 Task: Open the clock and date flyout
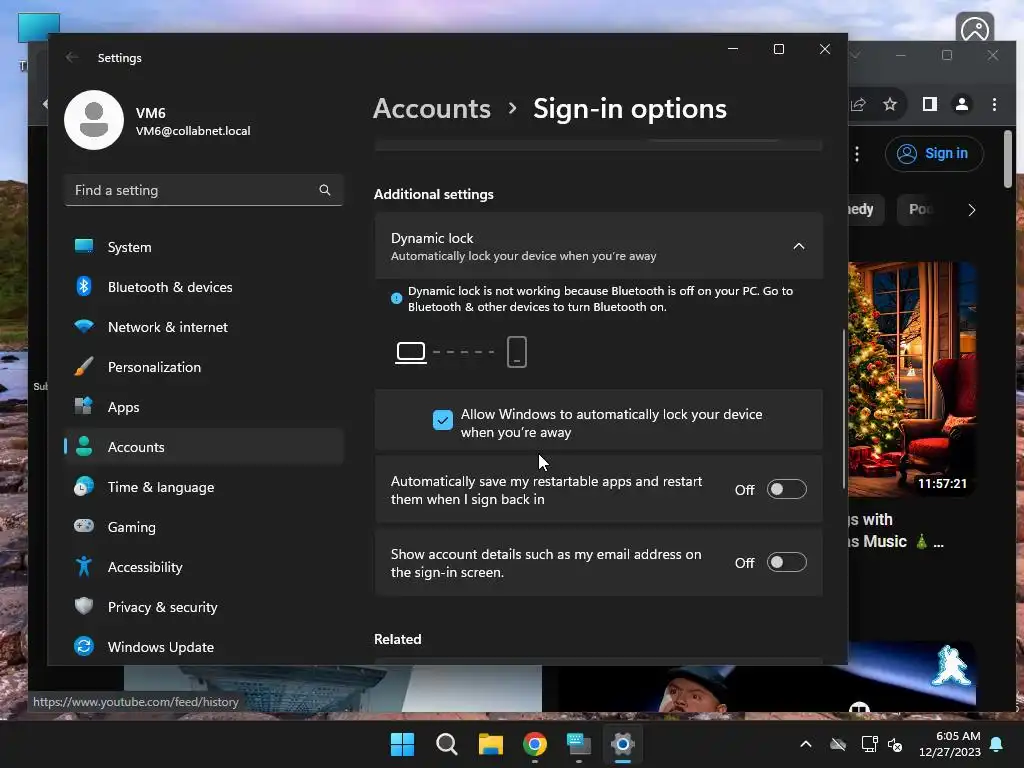coord(950,744)
